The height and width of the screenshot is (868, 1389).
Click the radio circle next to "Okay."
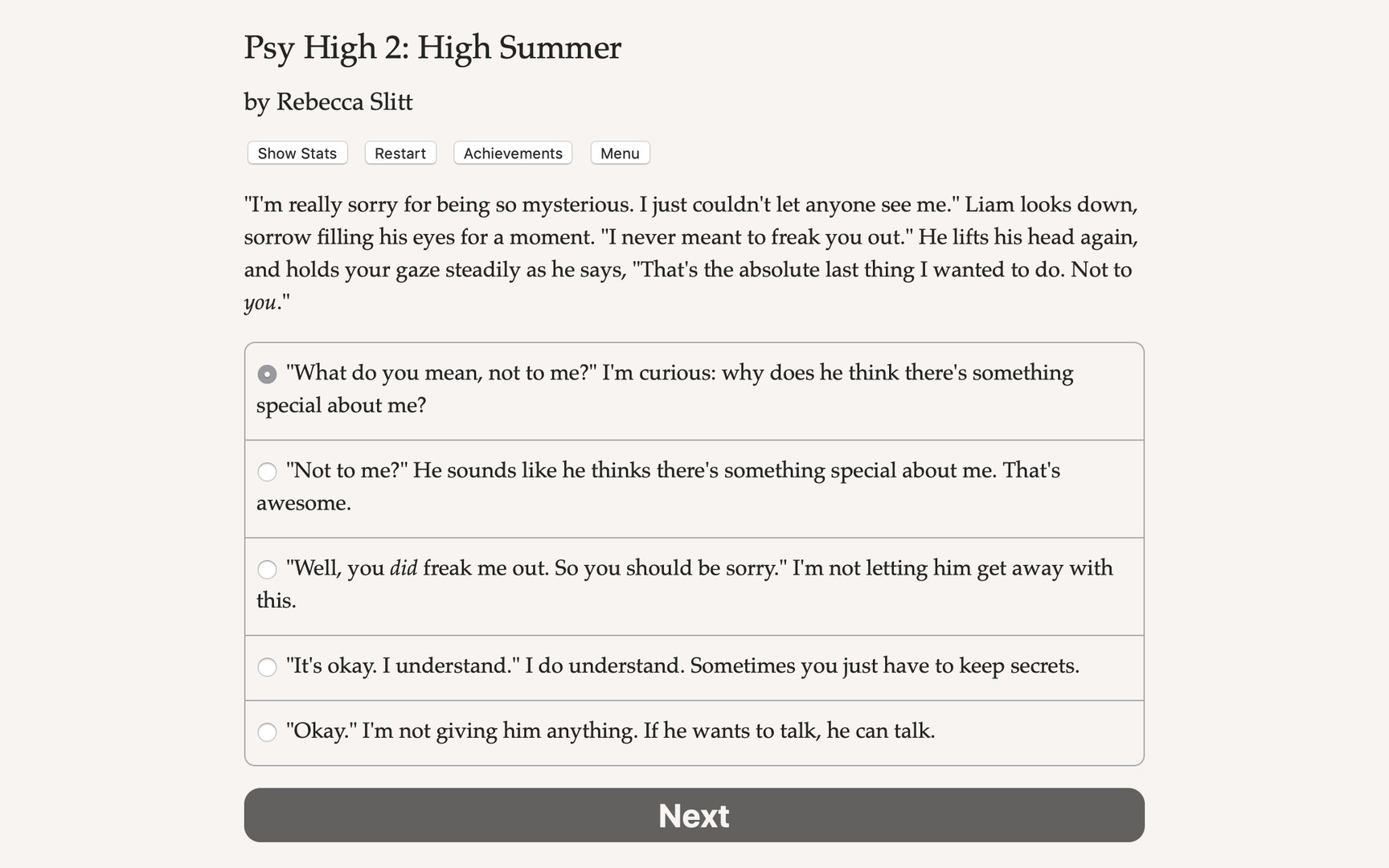pos(267,732)
